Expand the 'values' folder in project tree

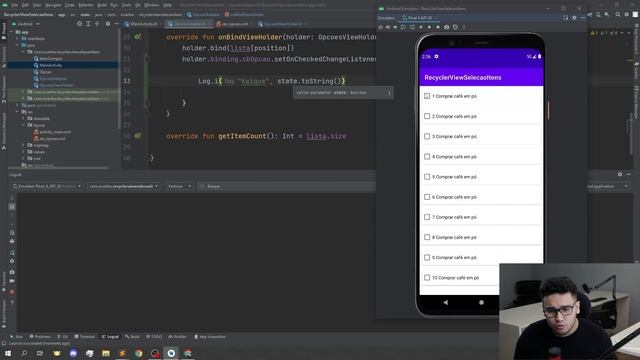24,152
